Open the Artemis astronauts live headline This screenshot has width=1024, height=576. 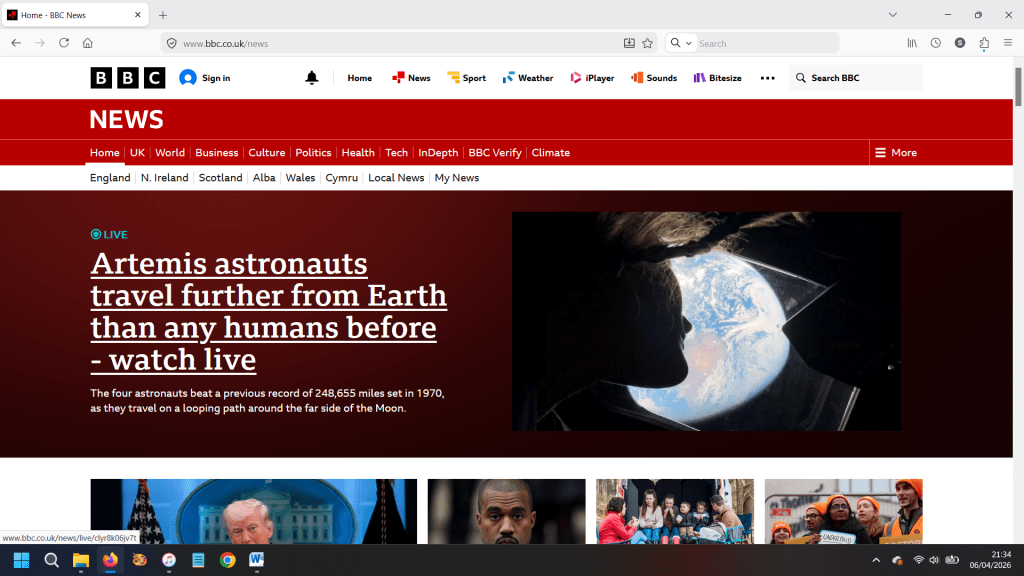click(268, 311)
